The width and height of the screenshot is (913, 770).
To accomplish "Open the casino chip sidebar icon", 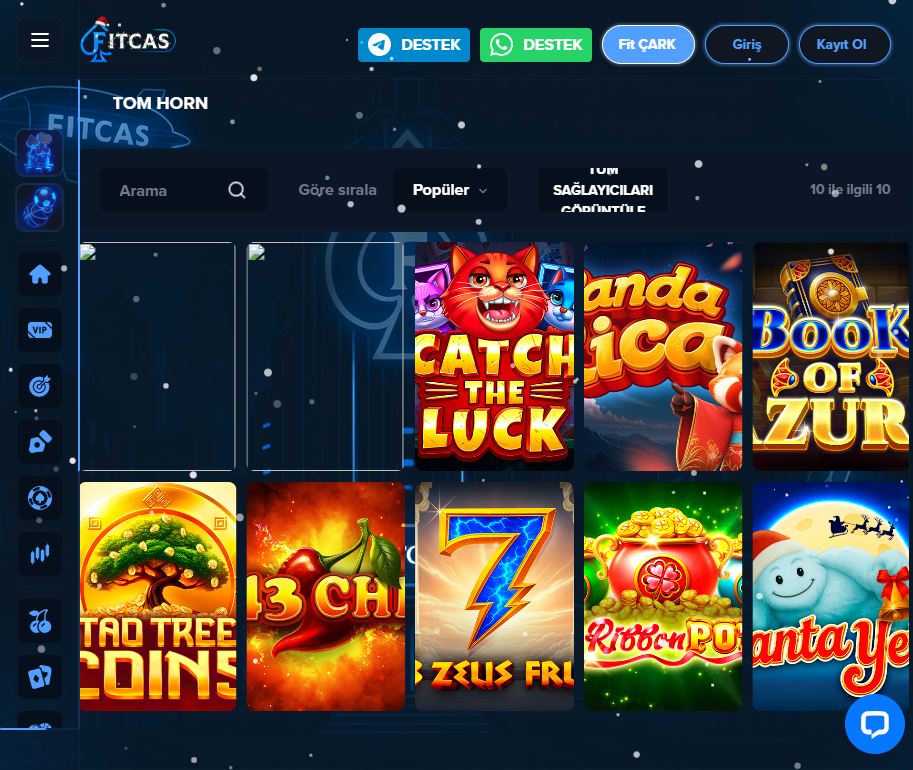I will [40, 498].
